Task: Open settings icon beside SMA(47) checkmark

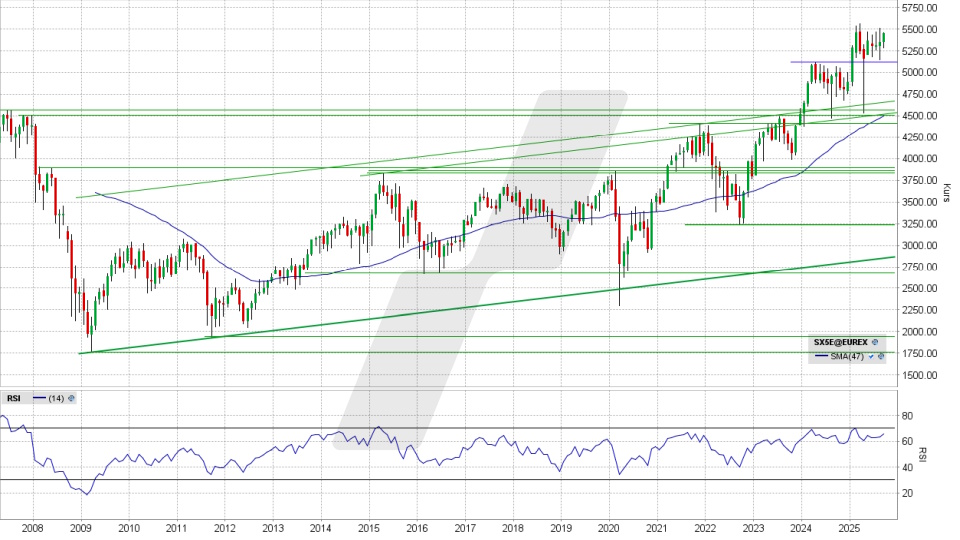Action: pos(881,356)
